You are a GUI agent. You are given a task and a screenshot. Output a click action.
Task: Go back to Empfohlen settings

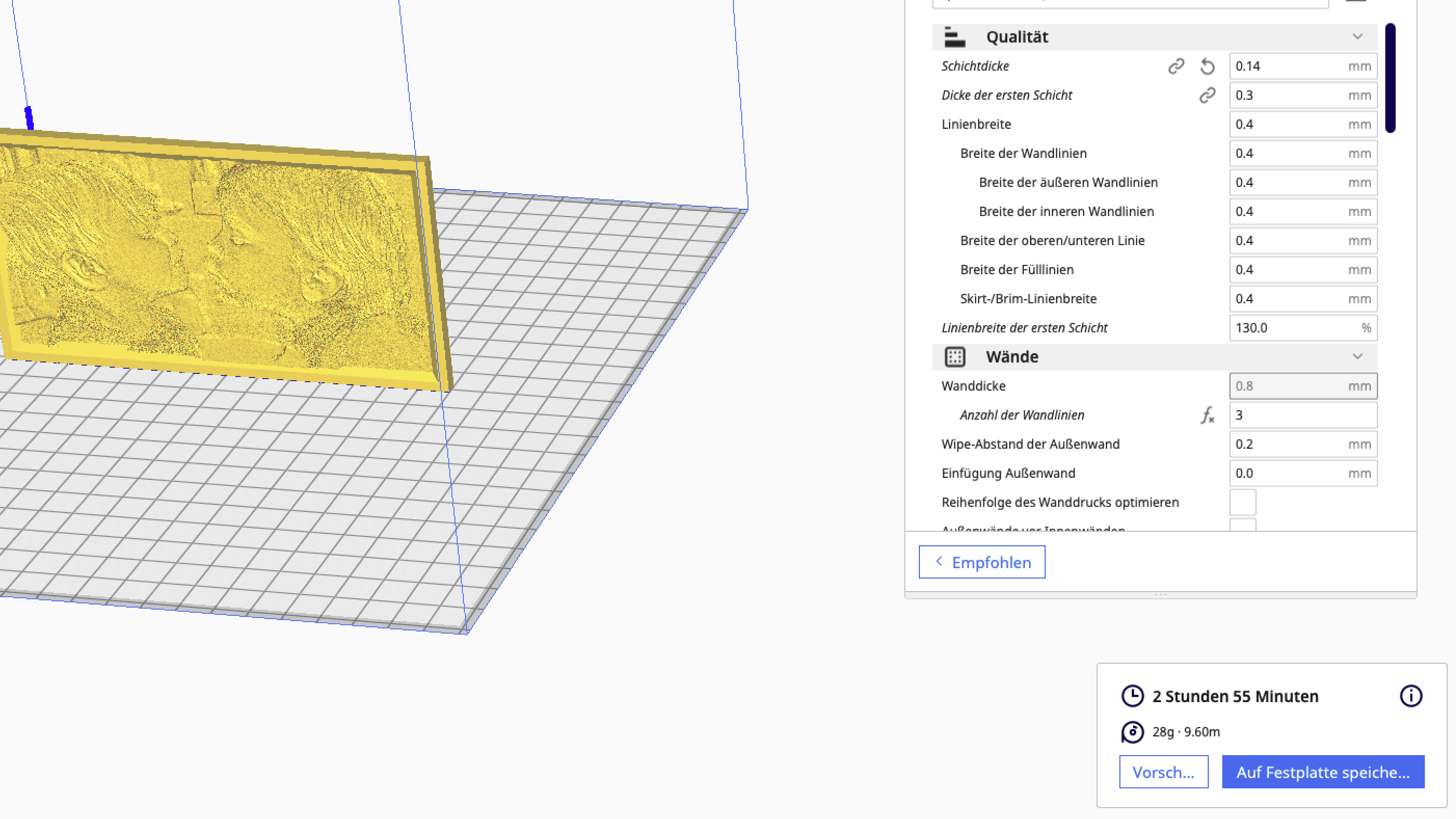tap(982, 562)
